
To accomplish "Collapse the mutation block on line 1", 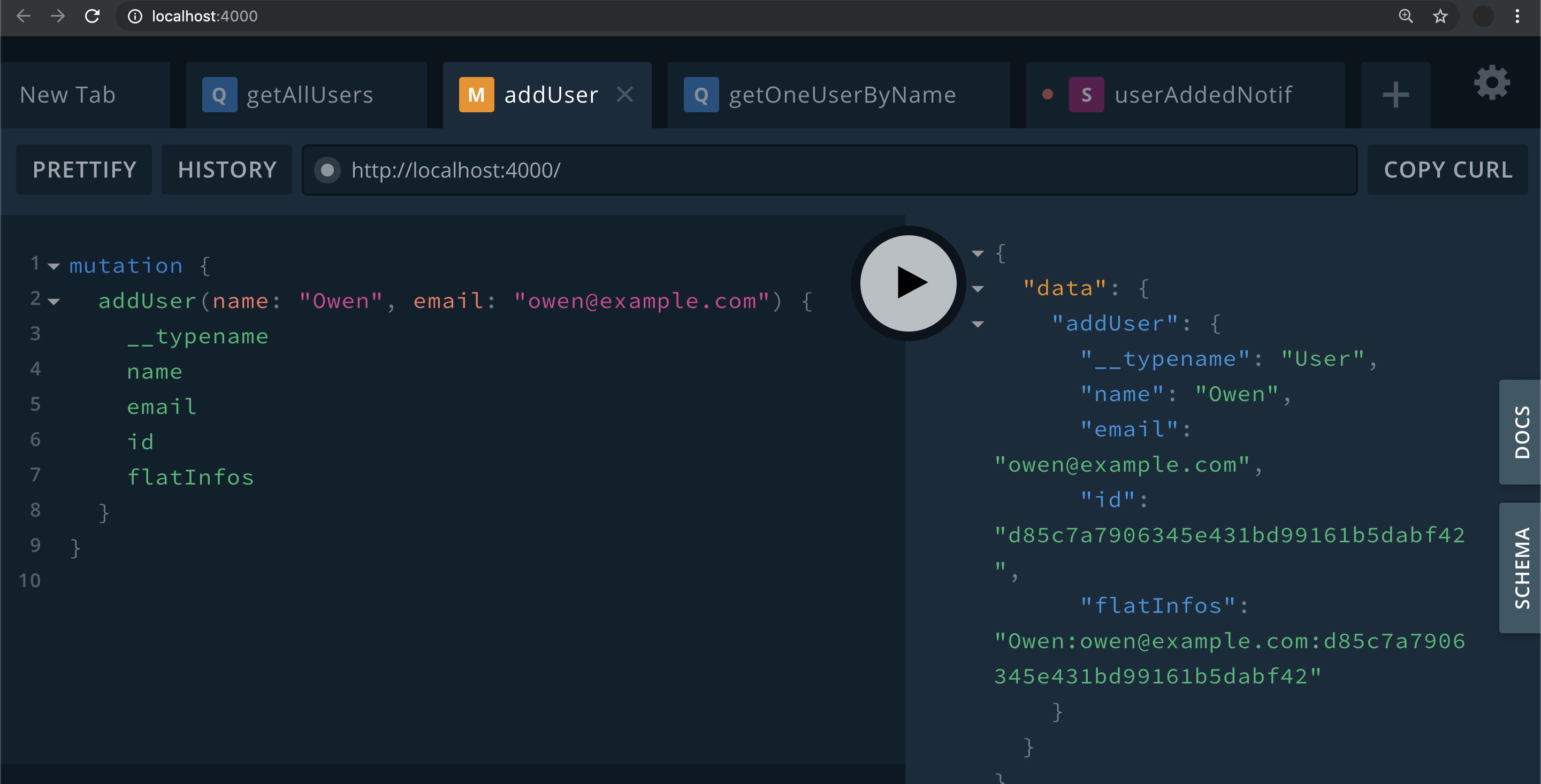I will pyautogui.click(x=54, y=267).
